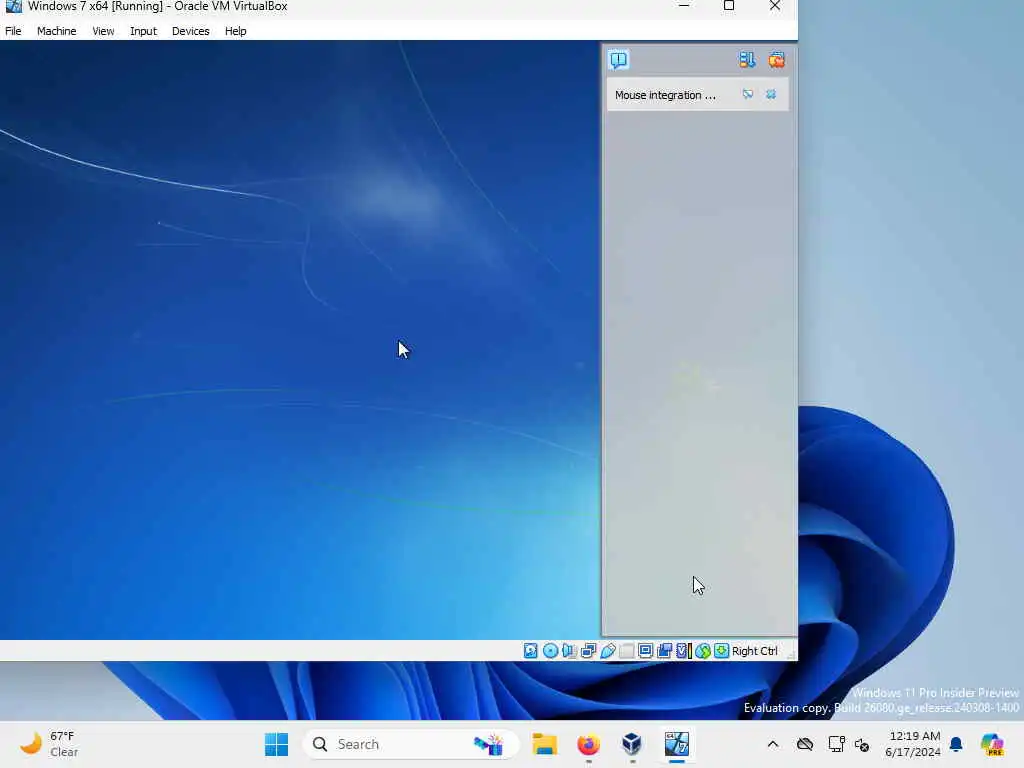This screenshot has width=1024, height=768.
Task: Open the Devices menu
Action: coord(190,31)
